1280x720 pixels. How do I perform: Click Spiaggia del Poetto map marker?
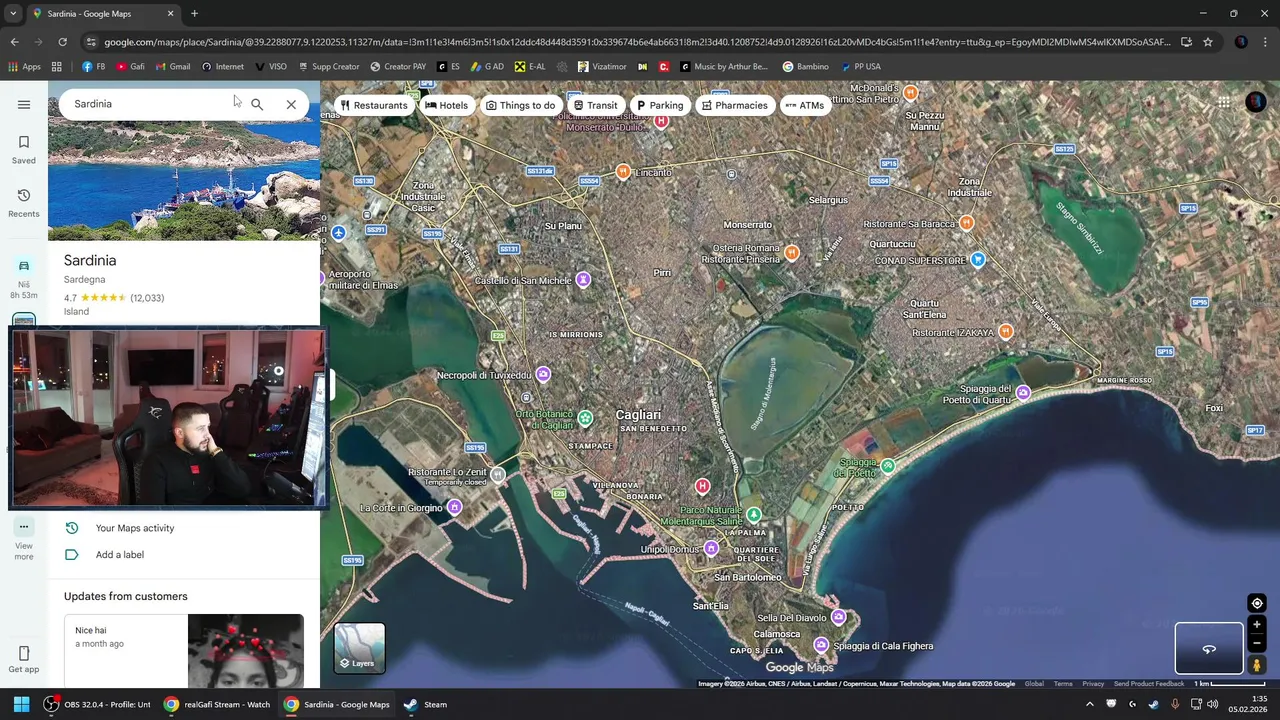point(888,465)
